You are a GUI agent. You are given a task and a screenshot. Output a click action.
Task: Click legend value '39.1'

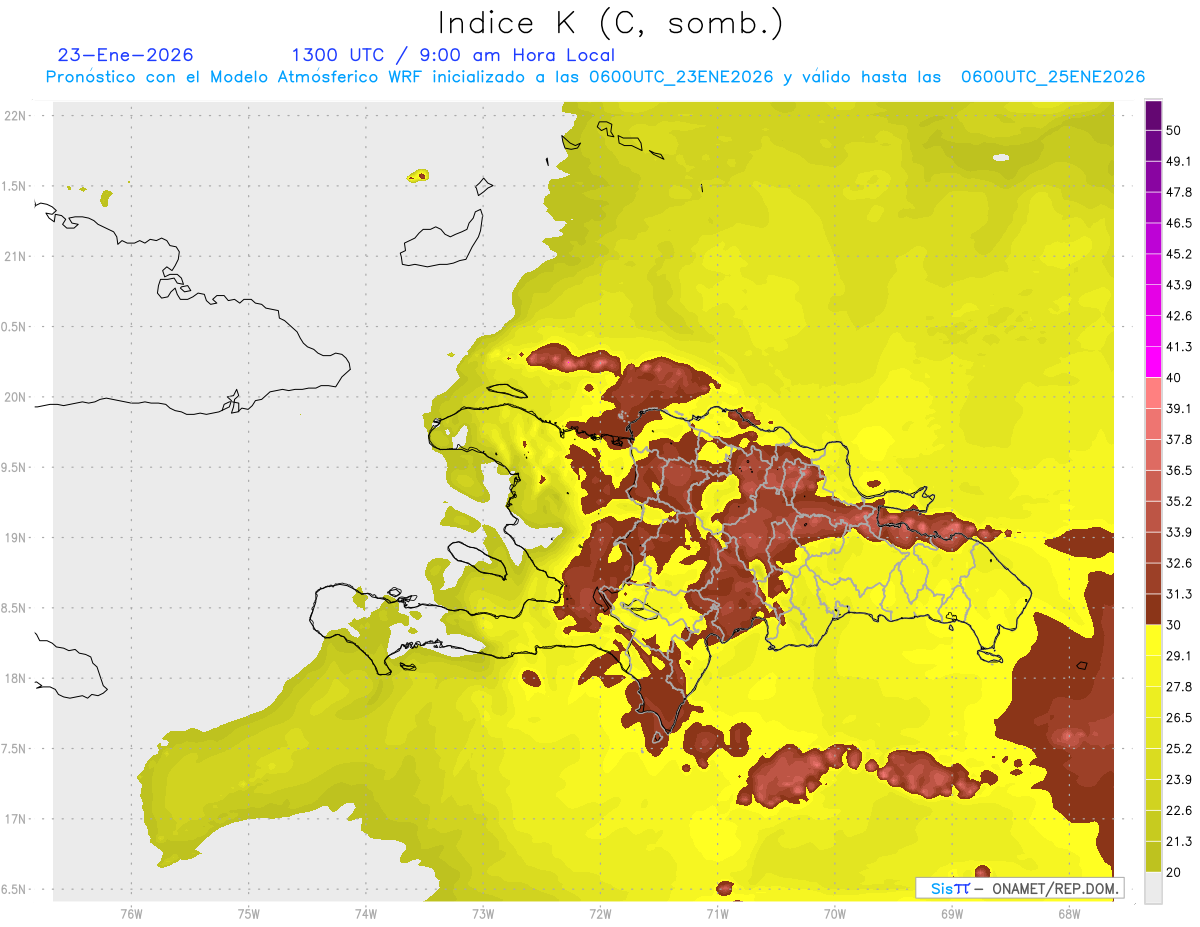click(x=1179, y=408)
